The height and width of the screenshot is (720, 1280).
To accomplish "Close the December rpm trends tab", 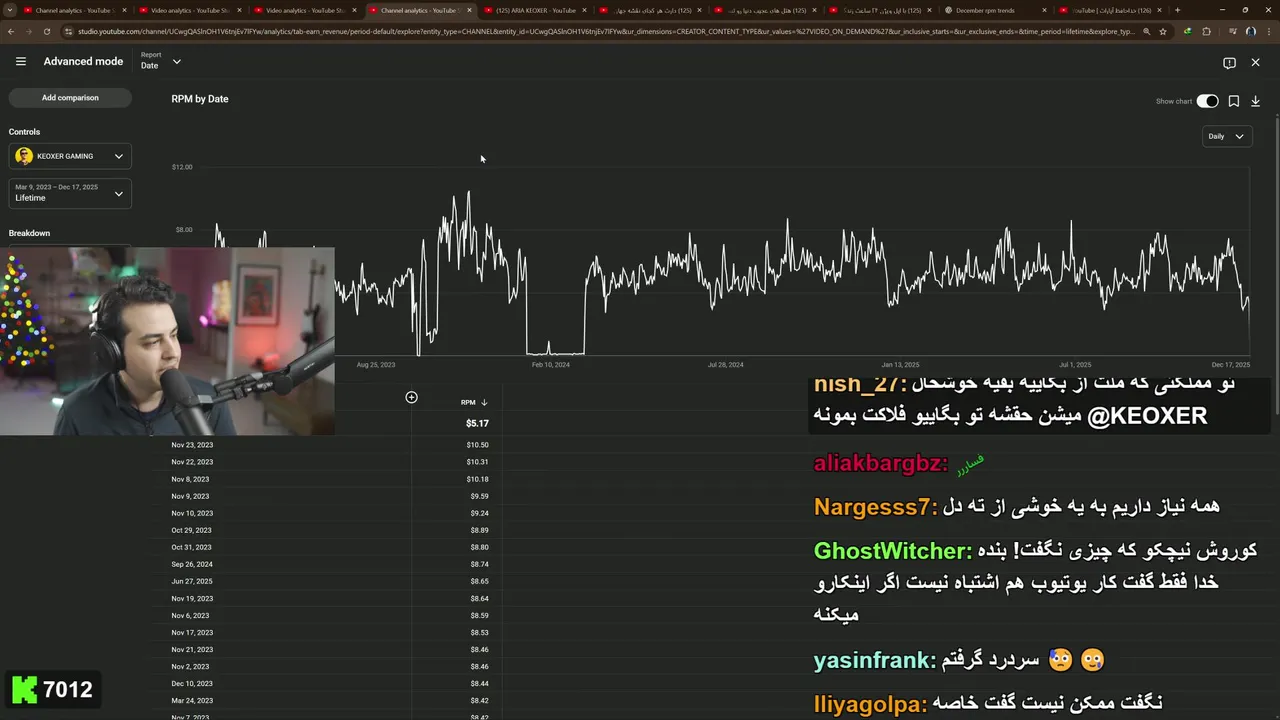I will [x=1044, y=10].
